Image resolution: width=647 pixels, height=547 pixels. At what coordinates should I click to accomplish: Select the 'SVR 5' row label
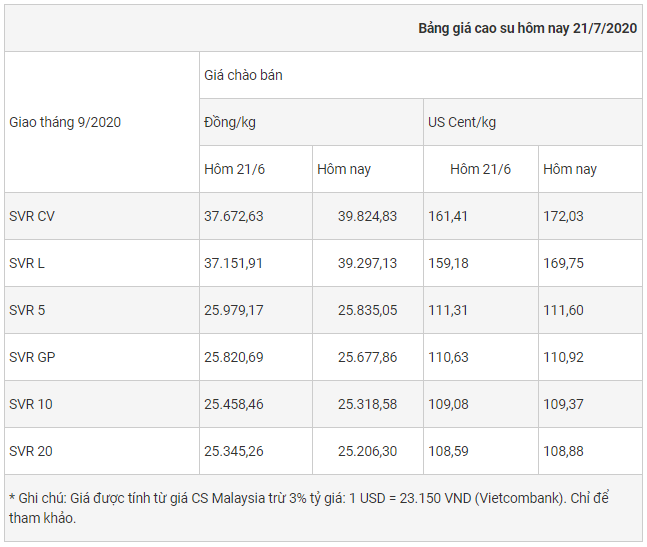tap(27, 310)
